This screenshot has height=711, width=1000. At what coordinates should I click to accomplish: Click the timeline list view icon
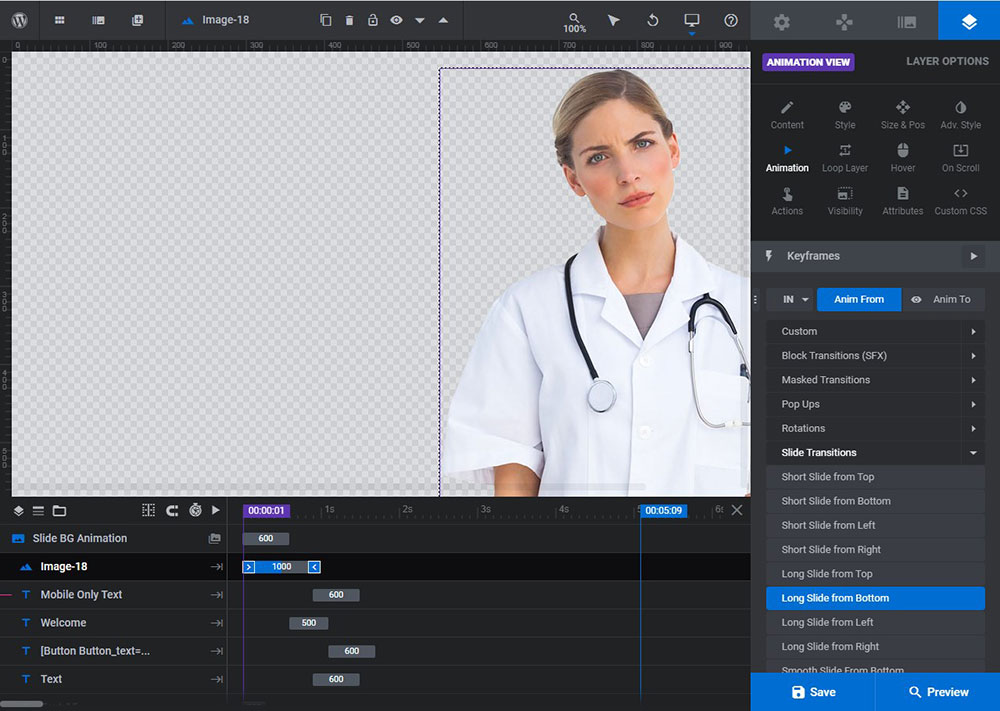coord(38,511)
